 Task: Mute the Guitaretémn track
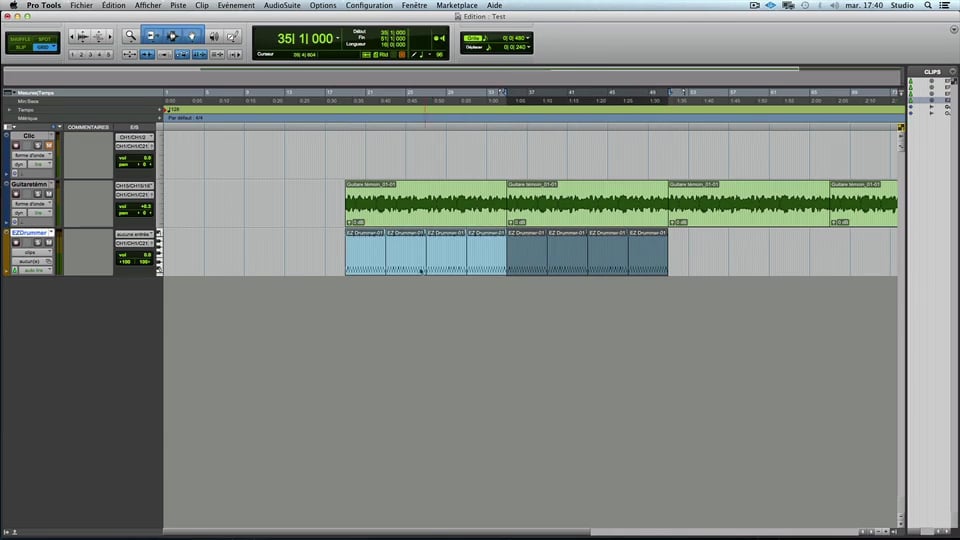(x=48, y=194)
